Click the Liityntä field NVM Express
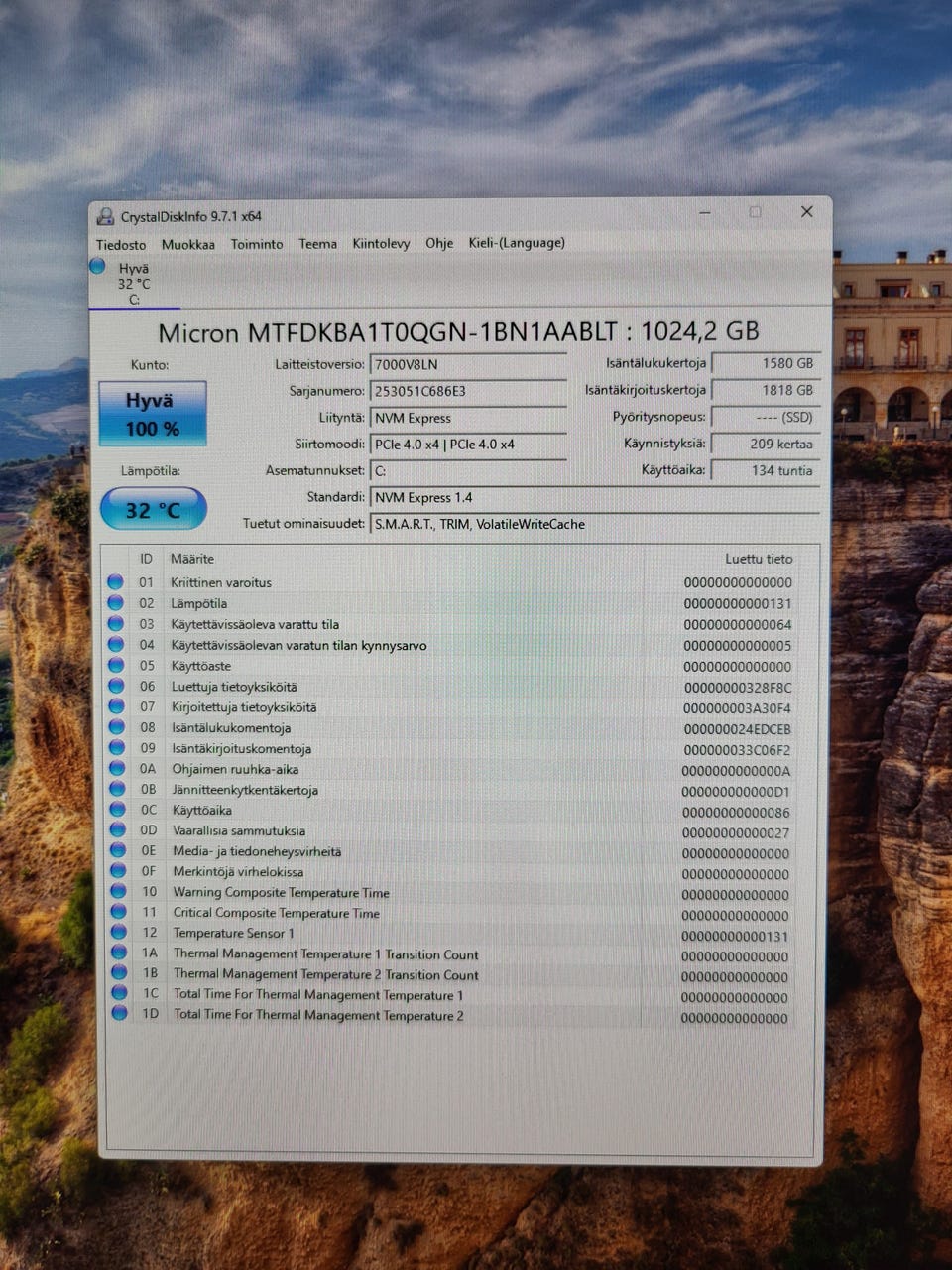This screenshot has height=1270, width=952. (468, 418)
